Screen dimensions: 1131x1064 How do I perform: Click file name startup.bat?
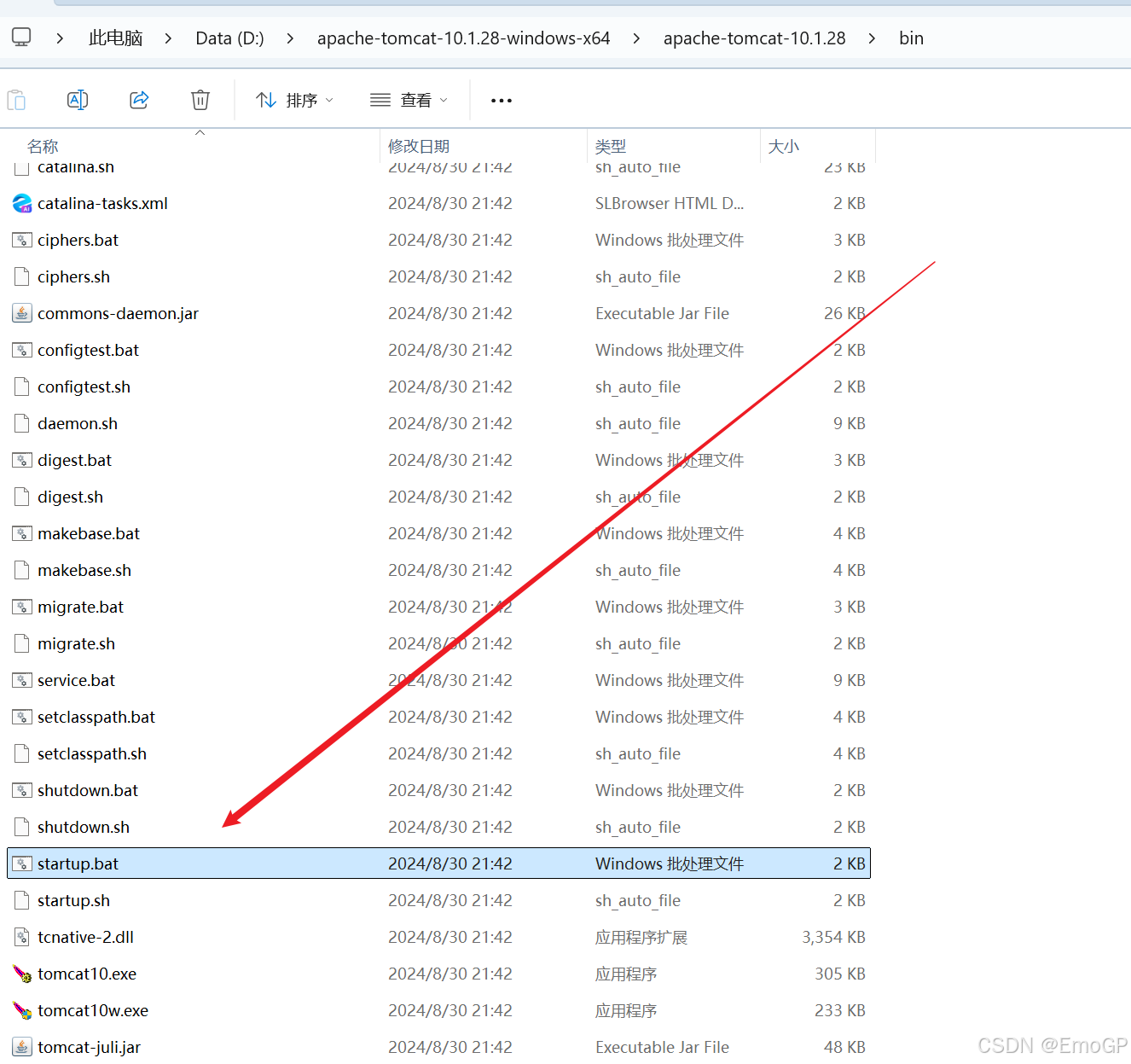pyautogui.click(x=78, y=863)
